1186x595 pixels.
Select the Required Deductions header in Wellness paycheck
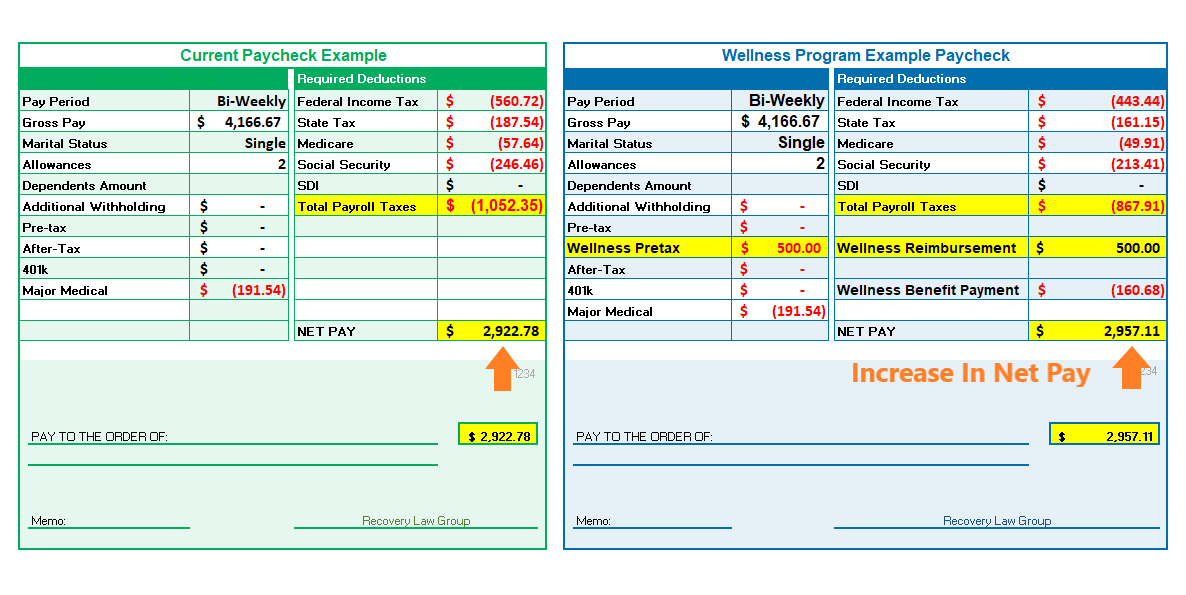(901, 79)
